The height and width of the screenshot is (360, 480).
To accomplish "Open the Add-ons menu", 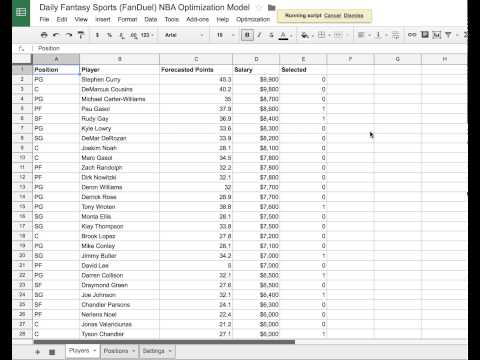I will coord(197,19).
